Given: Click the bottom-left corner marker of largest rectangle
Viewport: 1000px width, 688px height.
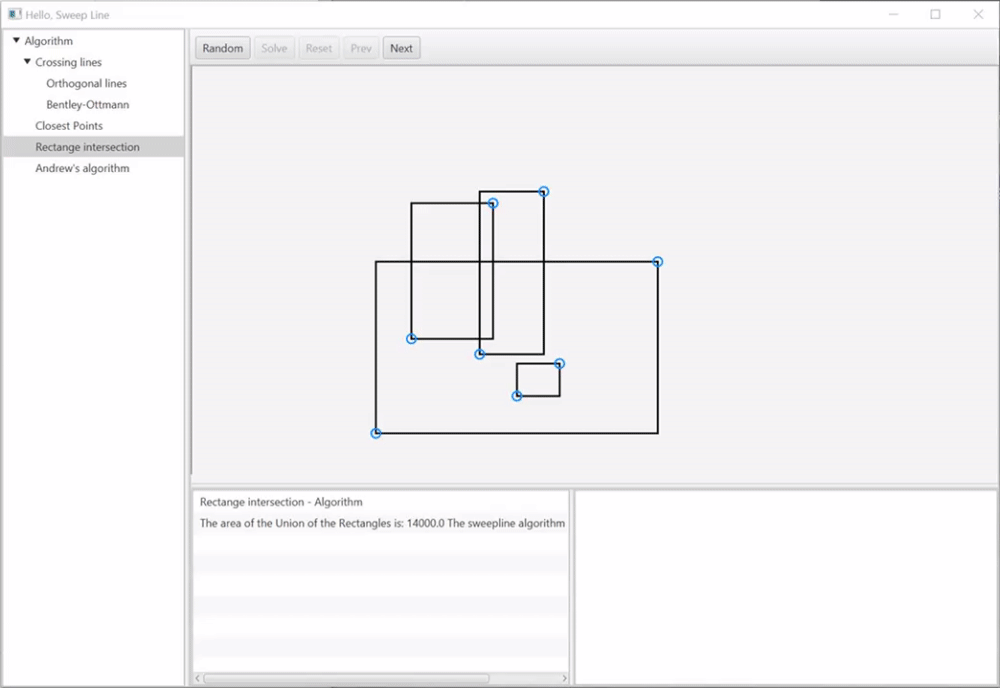Looking at the screenshot, I should pyautogui.click(x=376, y=432).
